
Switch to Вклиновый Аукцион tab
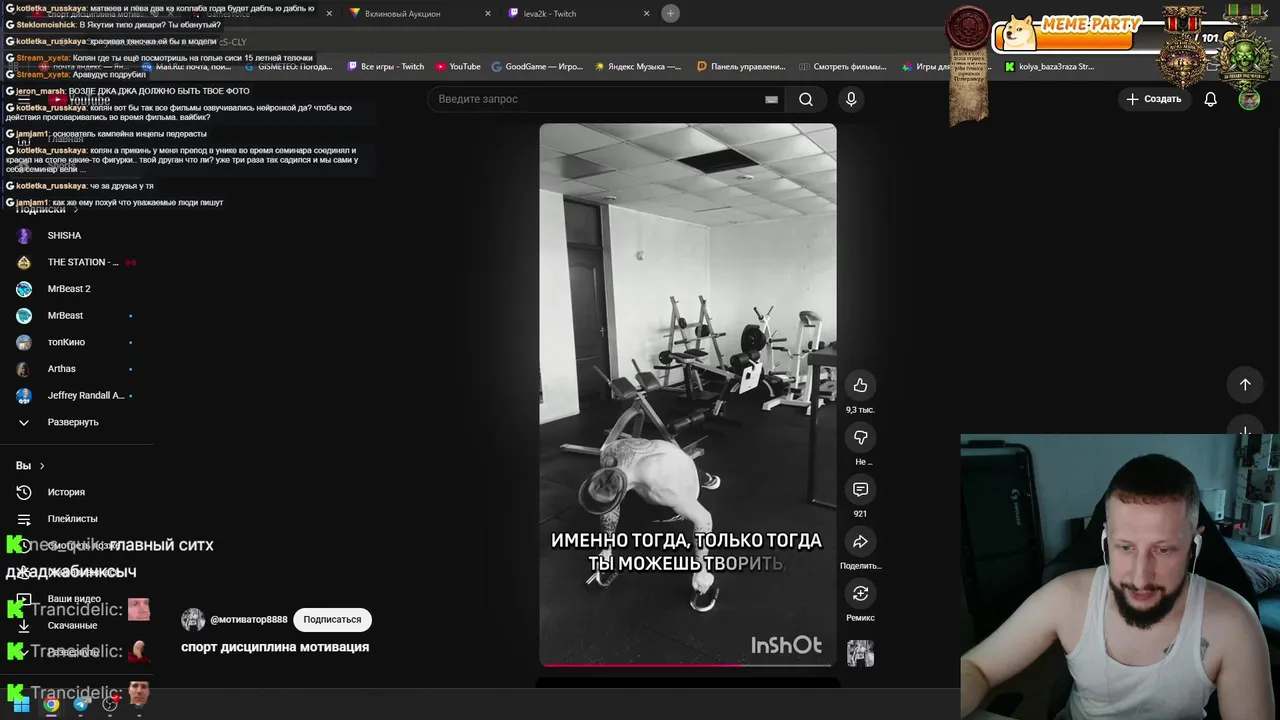pyautogui.click(x=420, y=14)
